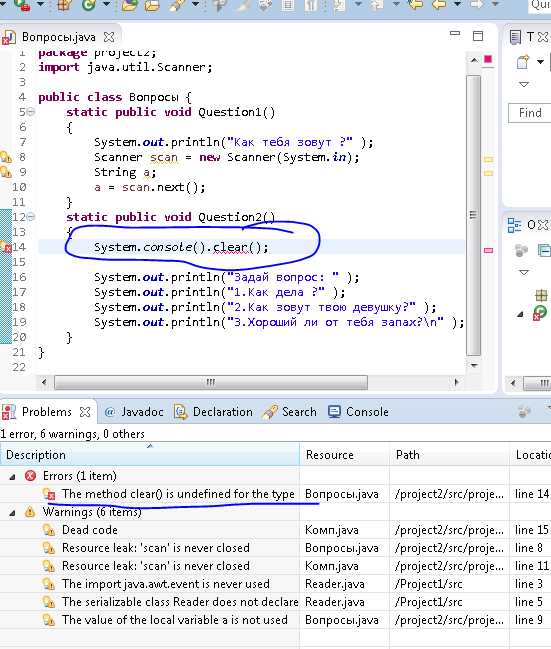Image resolution: width=551 pixels, height=649 pixels.
Task: Collapse the Warnings (6 items) group
Action: 12,513
